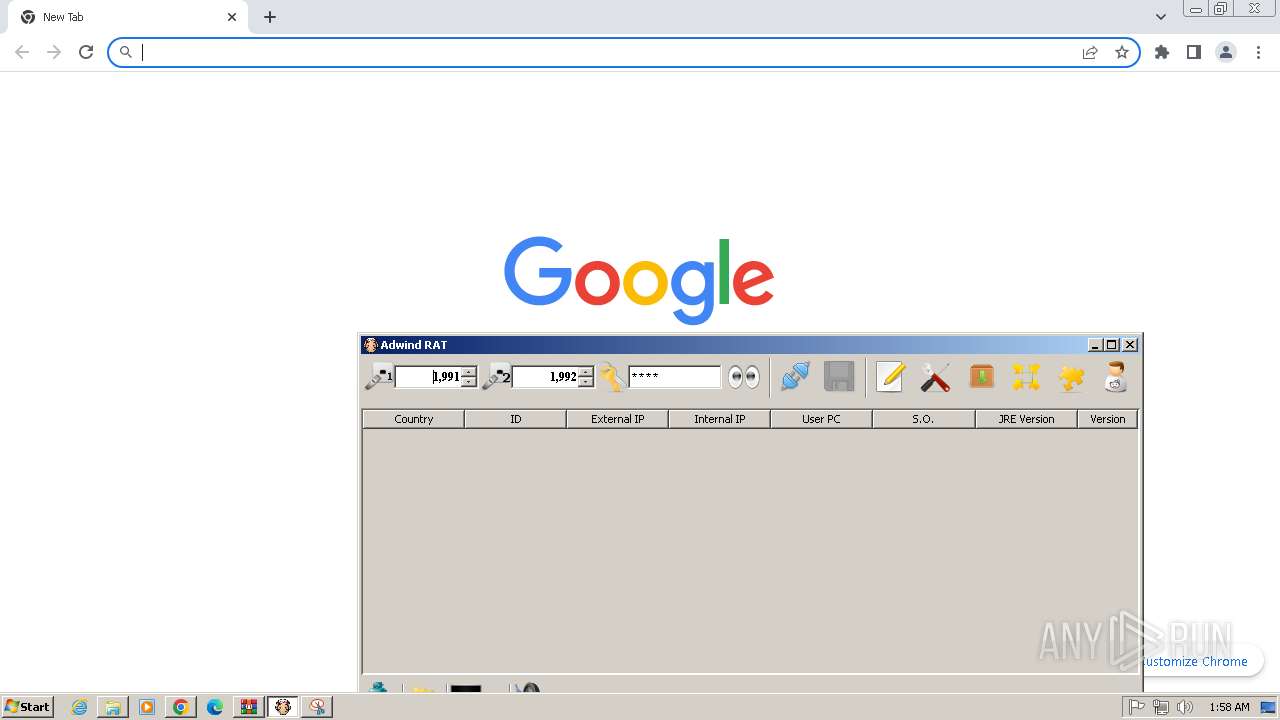
Task: Click the port 2 field showing 1,992
Action: pos(545,377)
